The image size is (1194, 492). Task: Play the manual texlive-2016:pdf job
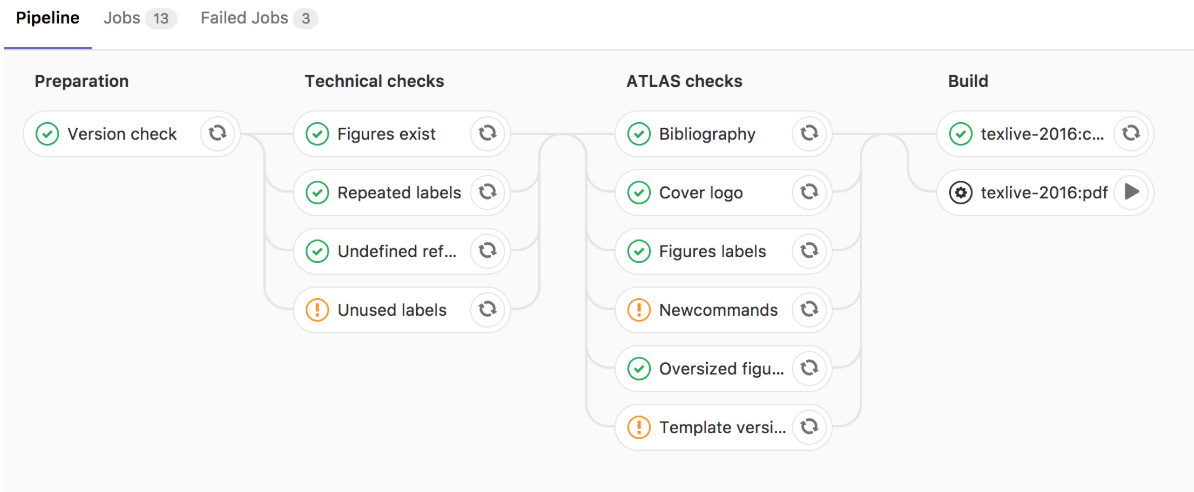(1132, 193)
